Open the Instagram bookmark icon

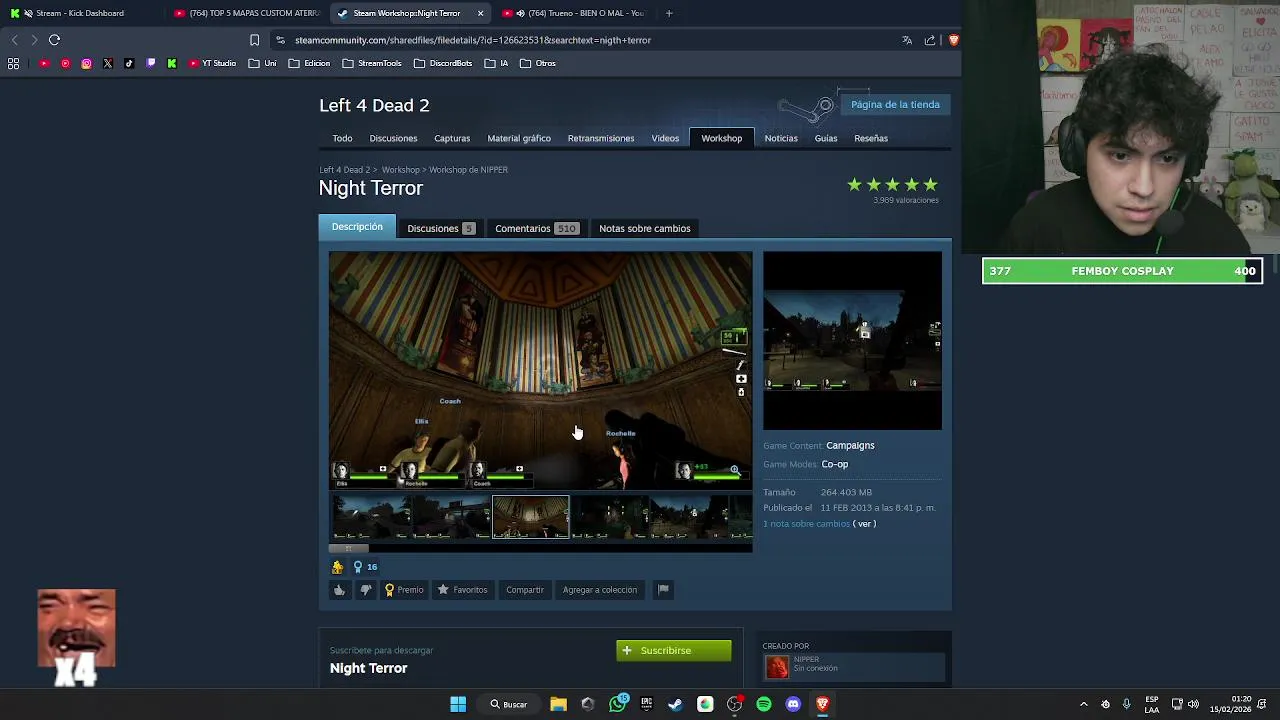pyautogui.click(x=86, y=63)
